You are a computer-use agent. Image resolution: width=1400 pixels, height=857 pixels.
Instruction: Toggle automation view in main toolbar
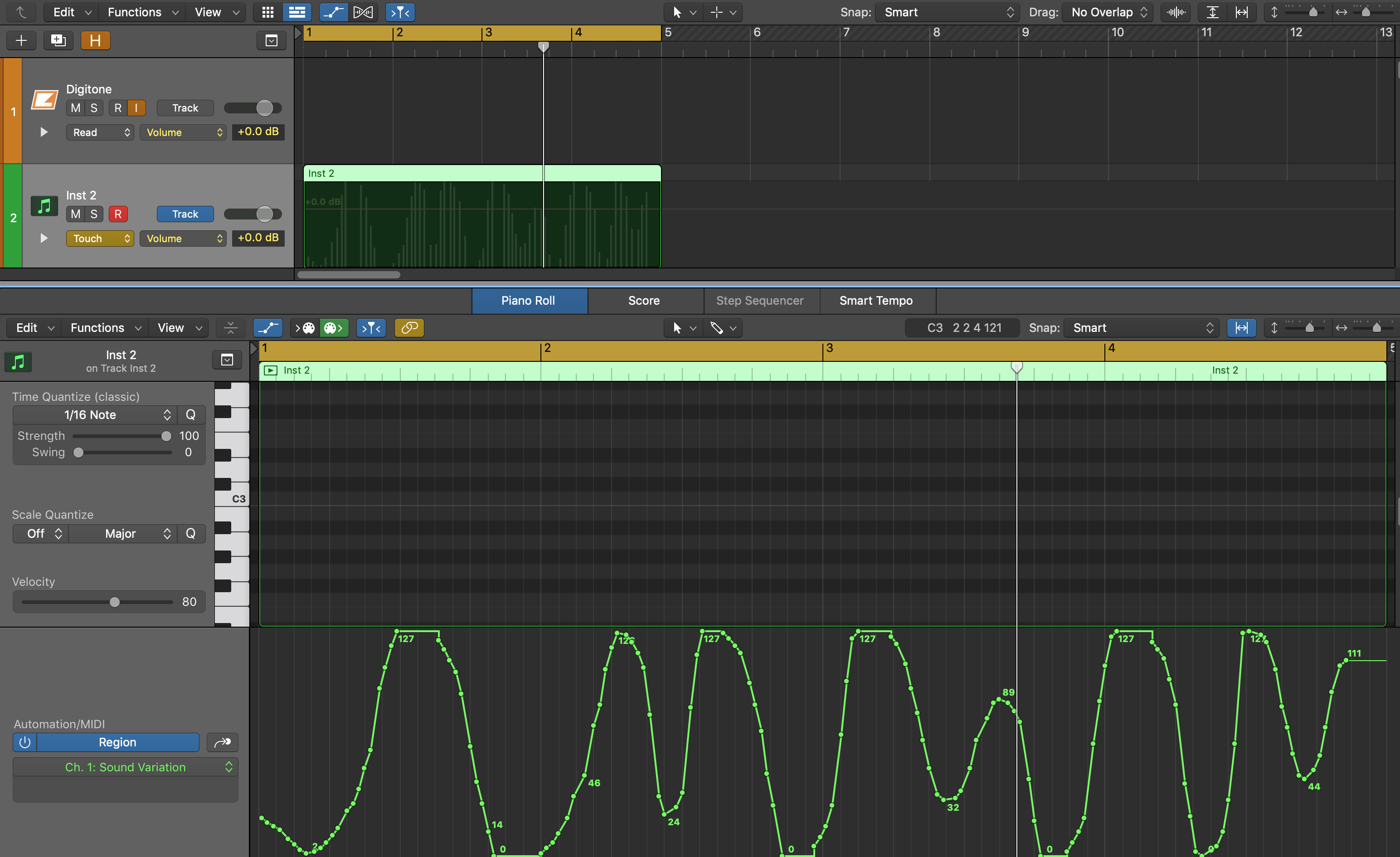pos(334,12)
